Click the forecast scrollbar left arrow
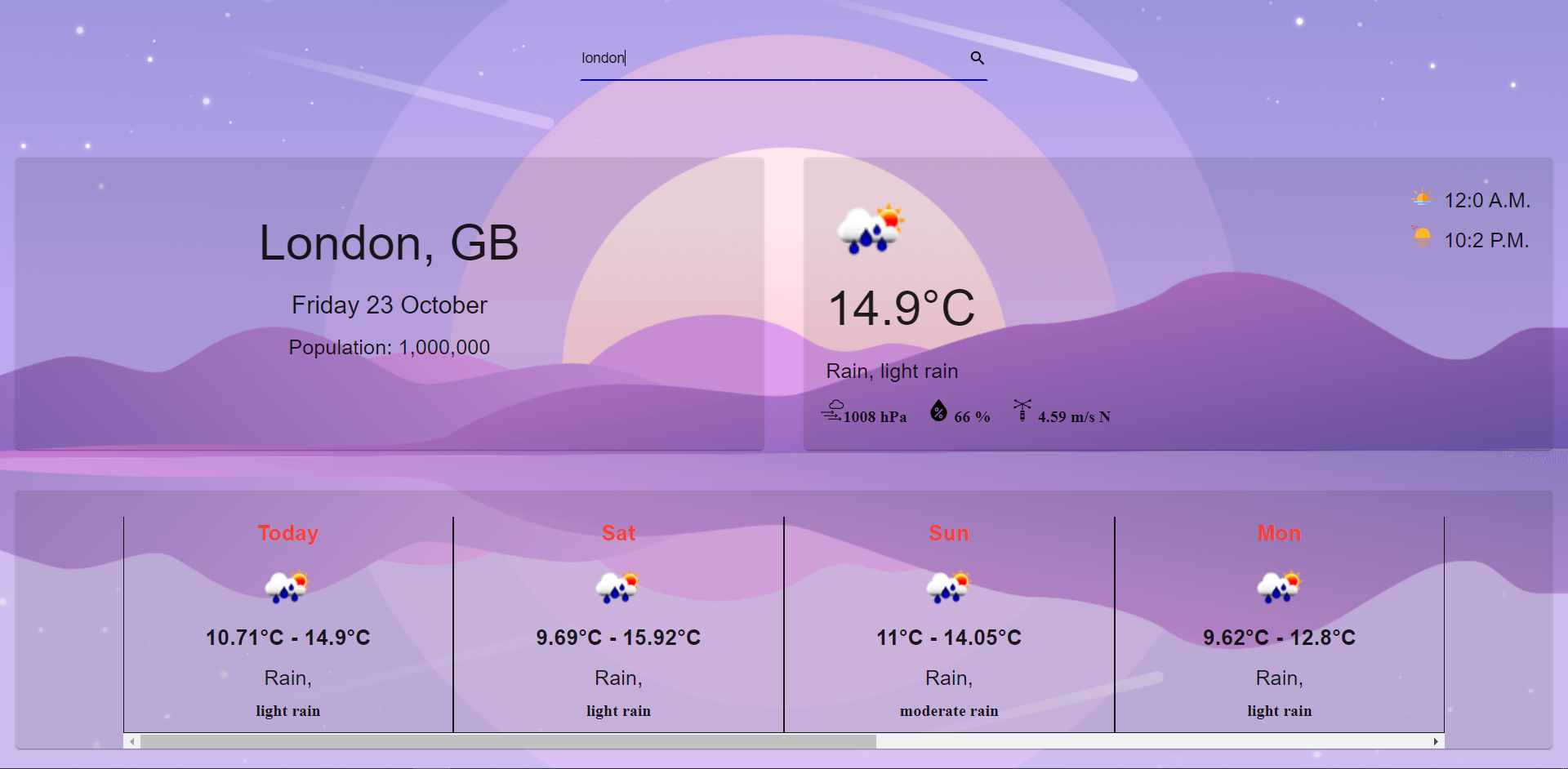Viewport: 1568px width, 769px height. [132, 741]
